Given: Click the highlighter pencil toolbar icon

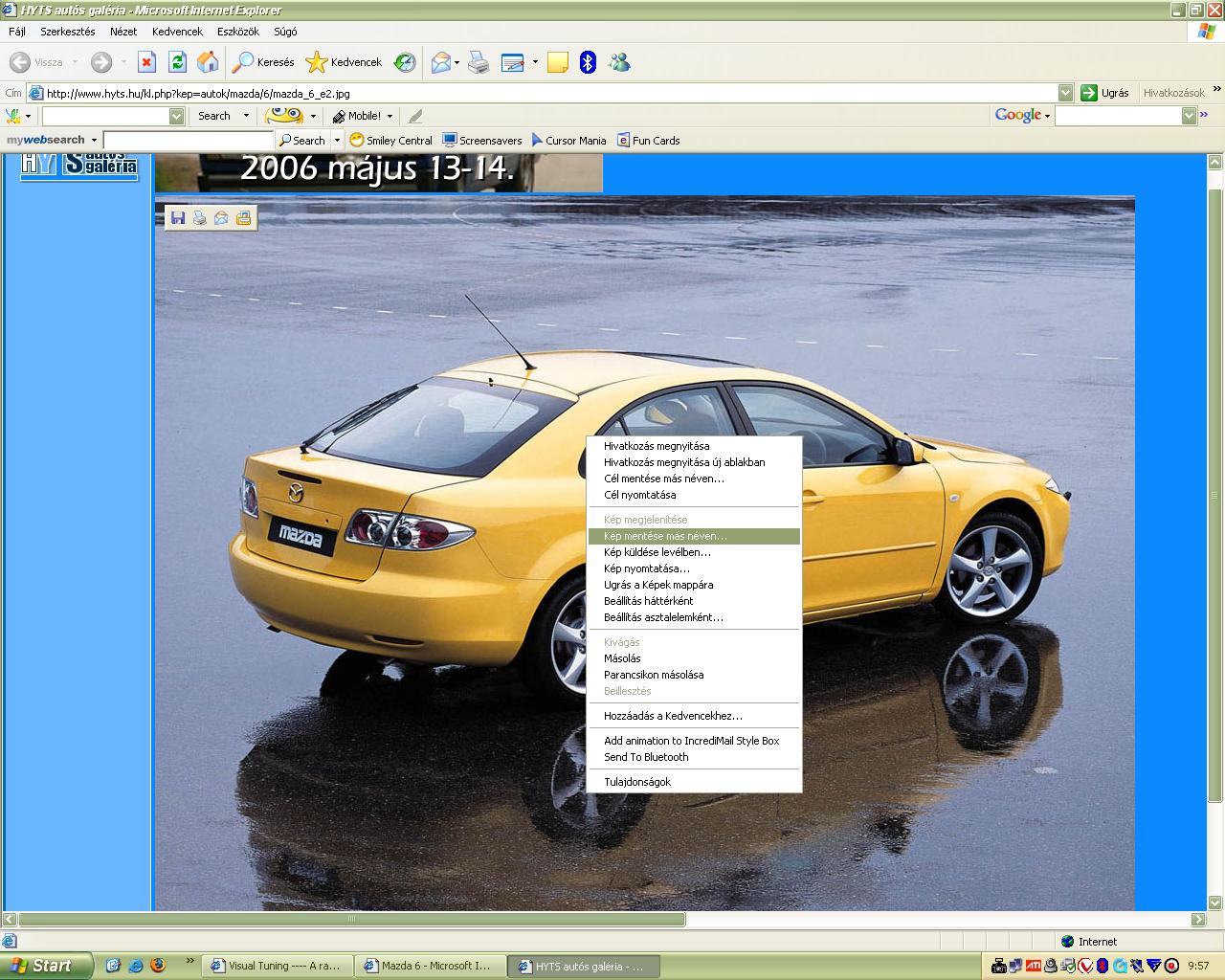Looking at the screenshot, I should [x=414, y=116].
